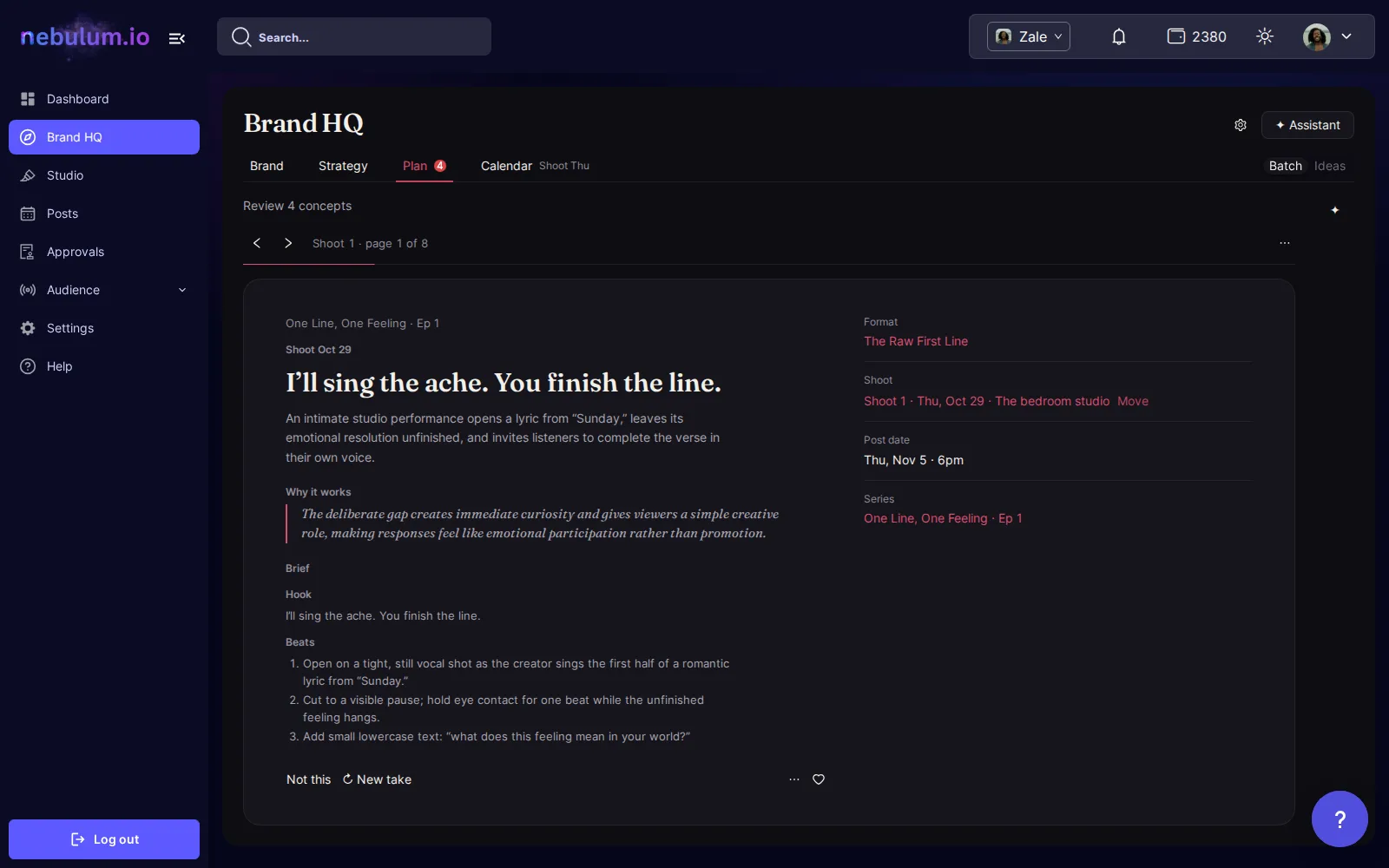Open Posts in the sidebar
The width and height of the screenshot is (1389, 868).
point(104,214)
